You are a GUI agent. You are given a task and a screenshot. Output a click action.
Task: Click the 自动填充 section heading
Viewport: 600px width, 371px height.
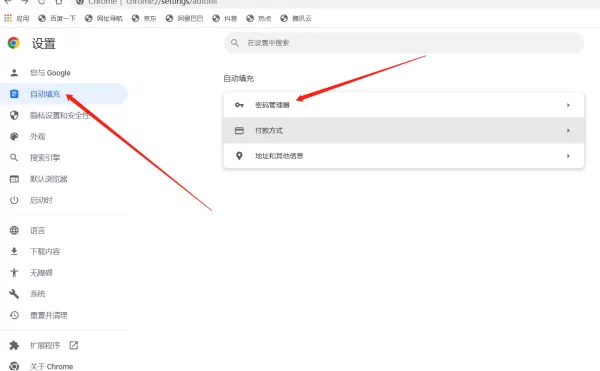pos(238,78)
